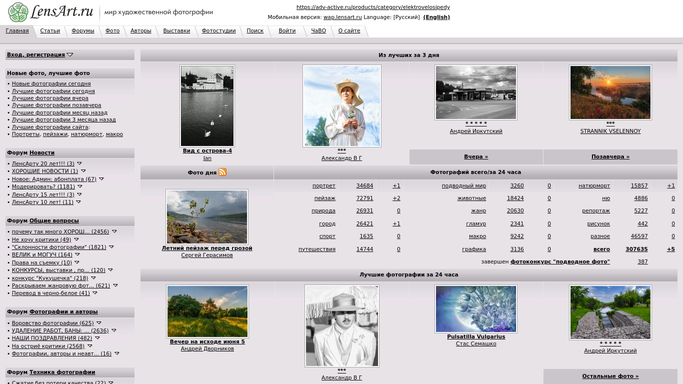Switch language to English
Viewport: 683px width, 384px height.
(437, 17)
